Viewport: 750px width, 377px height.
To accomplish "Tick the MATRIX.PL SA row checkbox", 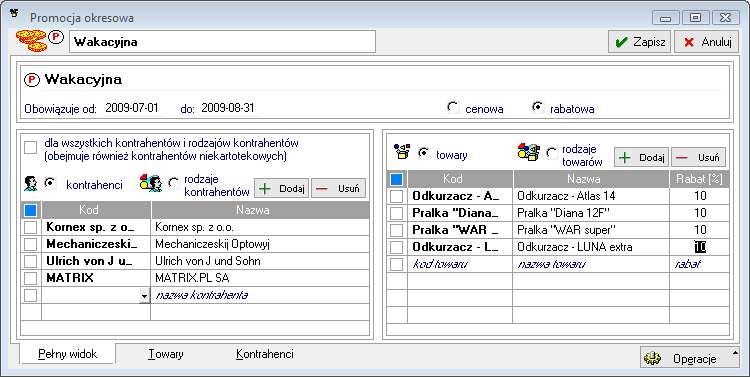I will pos(31,278).
